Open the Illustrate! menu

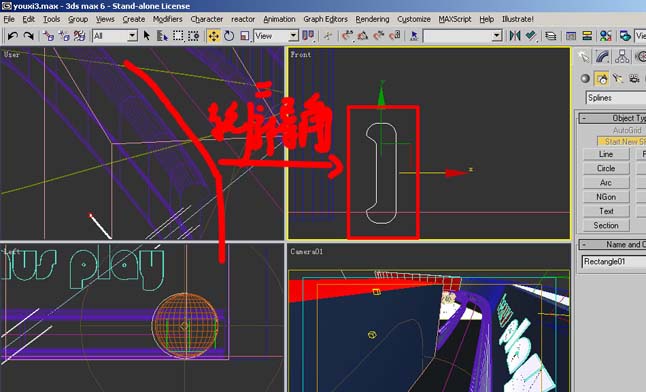click(x=518, y=19)
